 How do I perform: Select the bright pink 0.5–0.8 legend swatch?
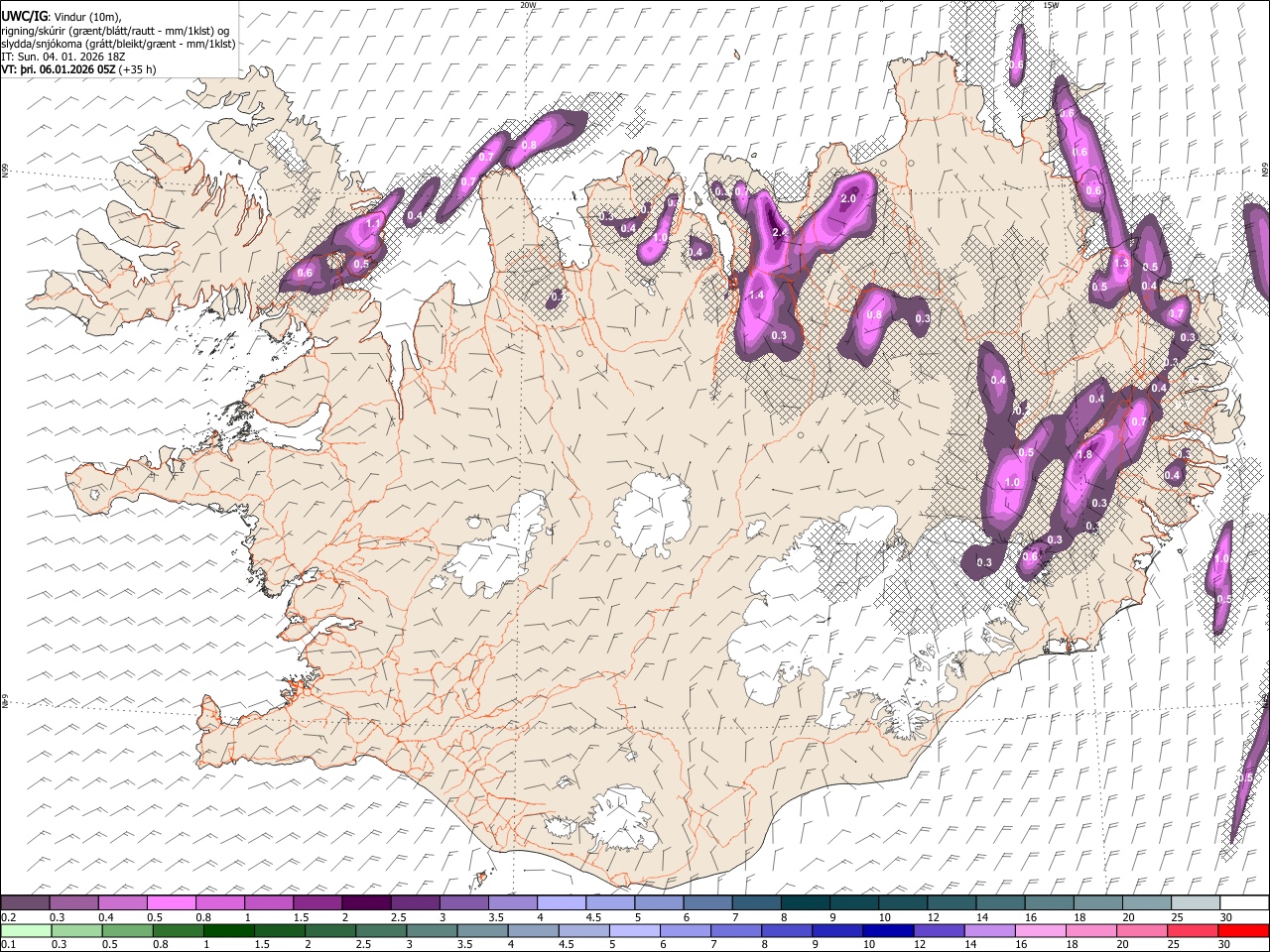(x=171, y=902)
